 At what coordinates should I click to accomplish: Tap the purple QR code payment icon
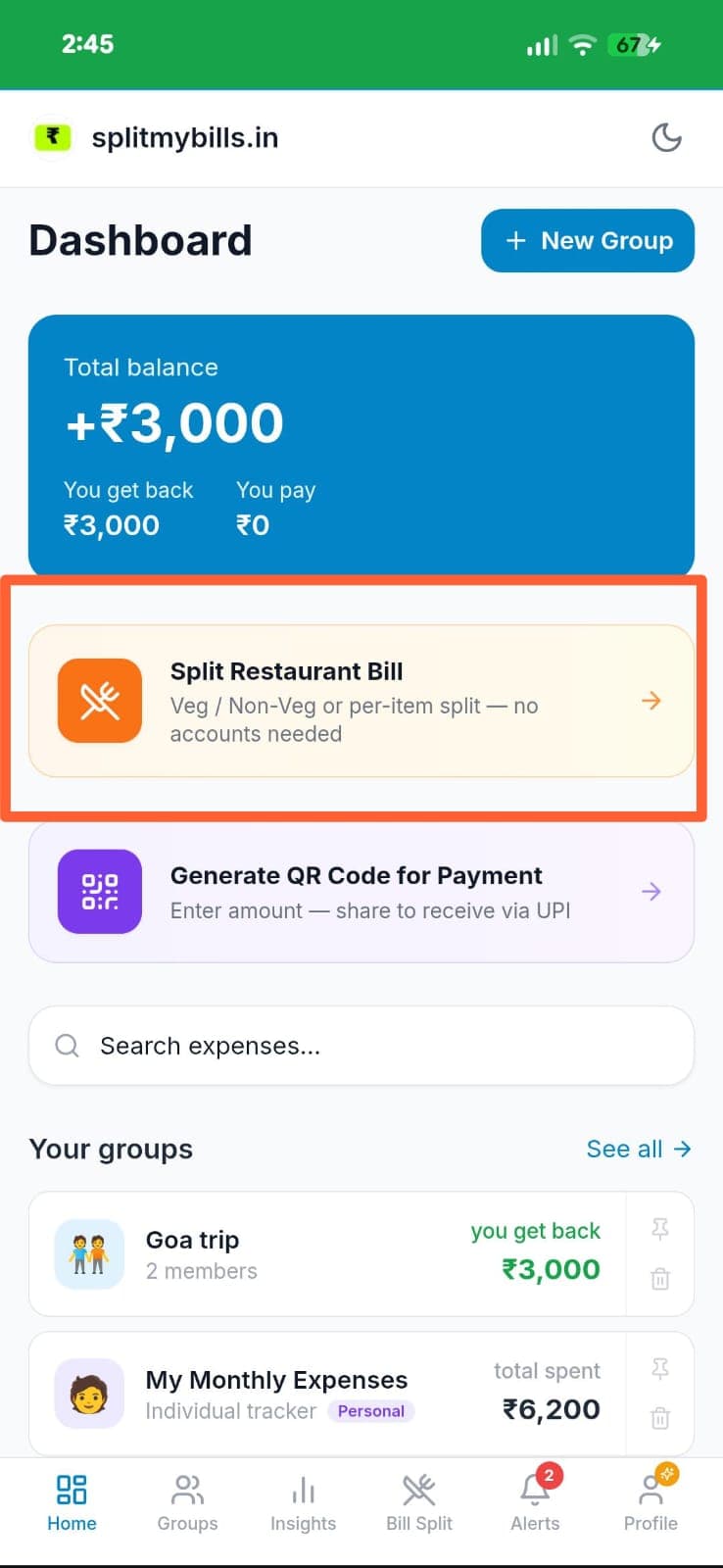99,892
